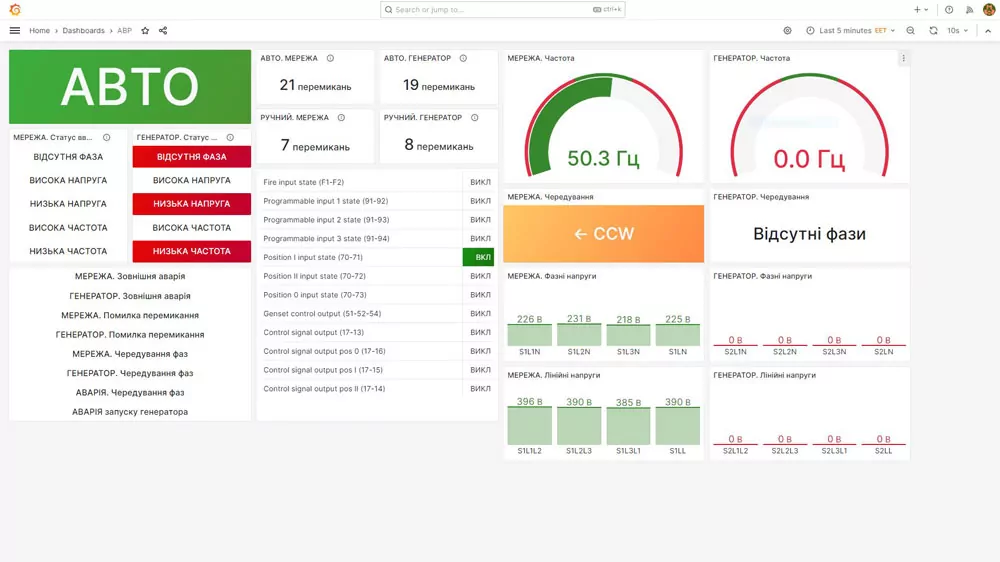
Task: Go to Dashboards breadcrumb
Action: point(84,31)
